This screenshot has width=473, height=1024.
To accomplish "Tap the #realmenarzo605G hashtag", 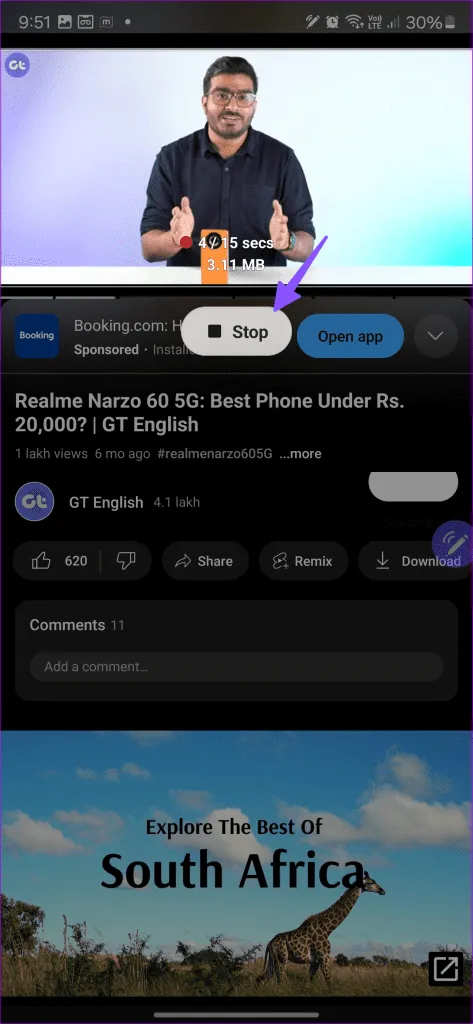I will (215, 453).
